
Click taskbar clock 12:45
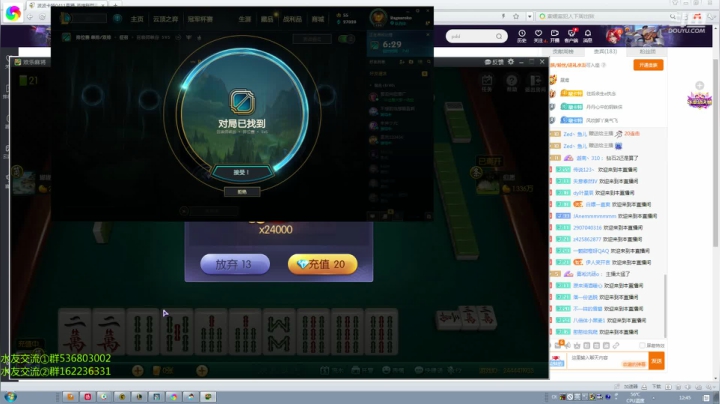[x=685, y=397]
